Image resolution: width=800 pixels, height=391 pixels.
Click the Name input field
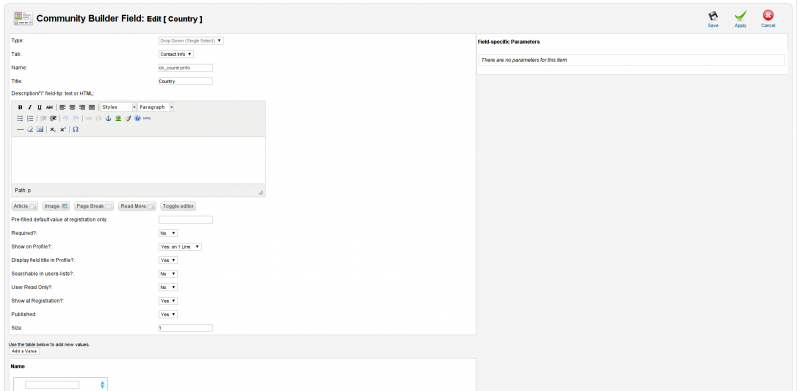point(185,68)
